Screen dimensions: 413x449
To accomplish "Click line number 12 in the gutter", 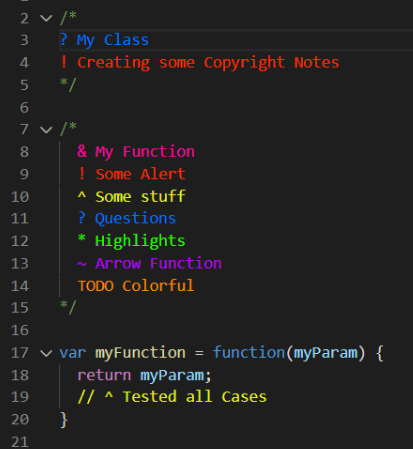I will tap(20, 241).
